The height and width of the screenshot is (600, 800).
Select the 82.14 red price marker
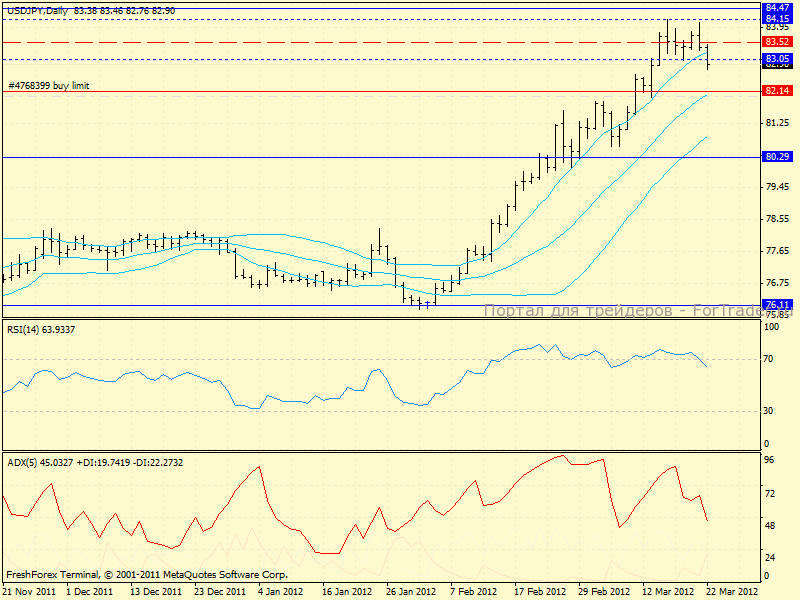(777, 91)
